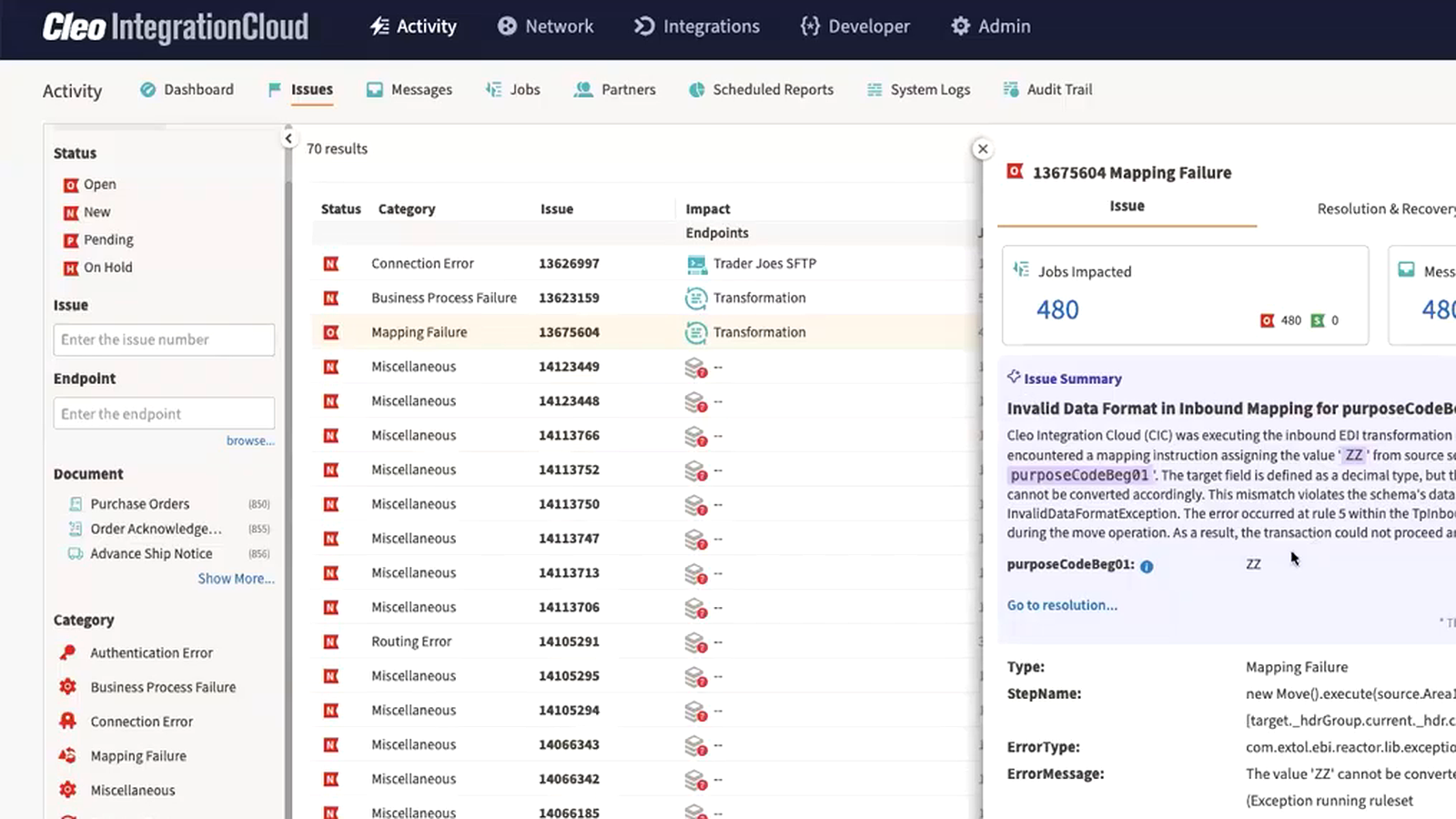Select the Advance Ship Notice document icon
Viewport: 1456px width, 819px height.
click(76, 553)
